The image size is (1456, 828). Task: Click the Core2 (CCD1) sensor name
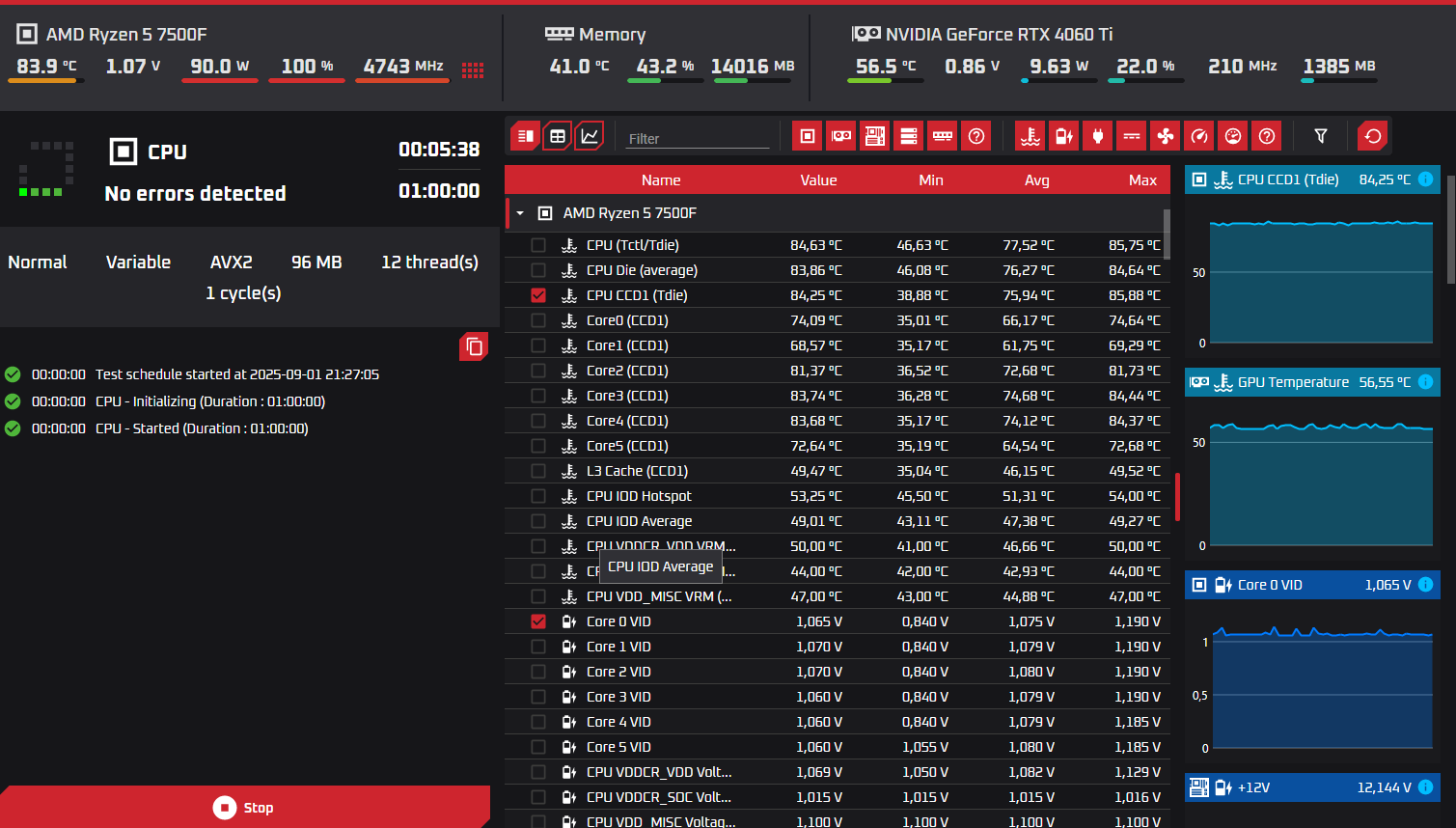[627, 371]
